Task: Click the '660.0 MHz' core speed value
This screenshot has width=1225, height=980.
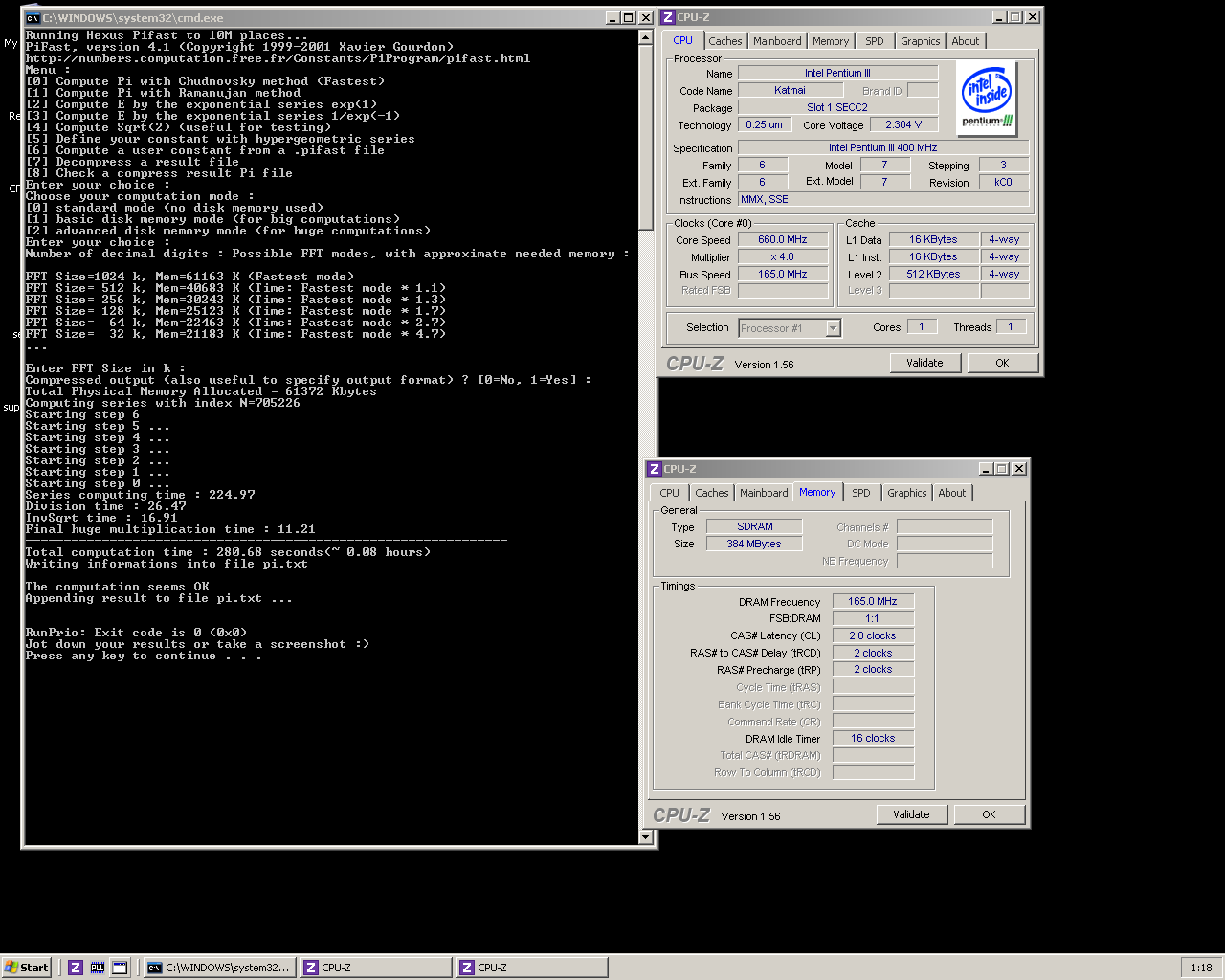Action: coord(782,239)
